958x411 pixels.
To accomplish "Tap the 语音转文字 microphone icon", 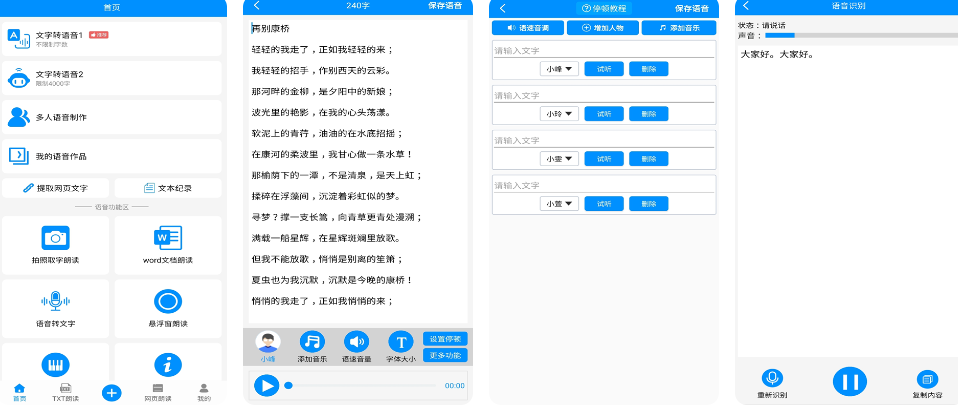I will (x=55, y=301).
